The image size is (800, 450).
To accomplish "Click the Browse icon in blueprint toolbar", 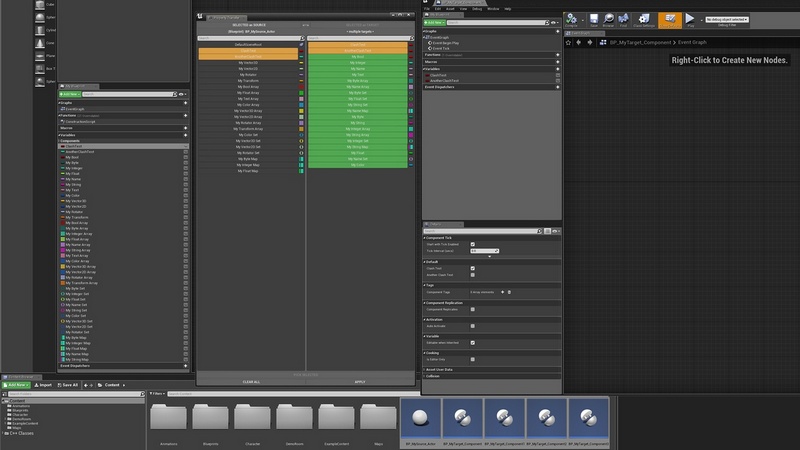I will pos(608,20).
